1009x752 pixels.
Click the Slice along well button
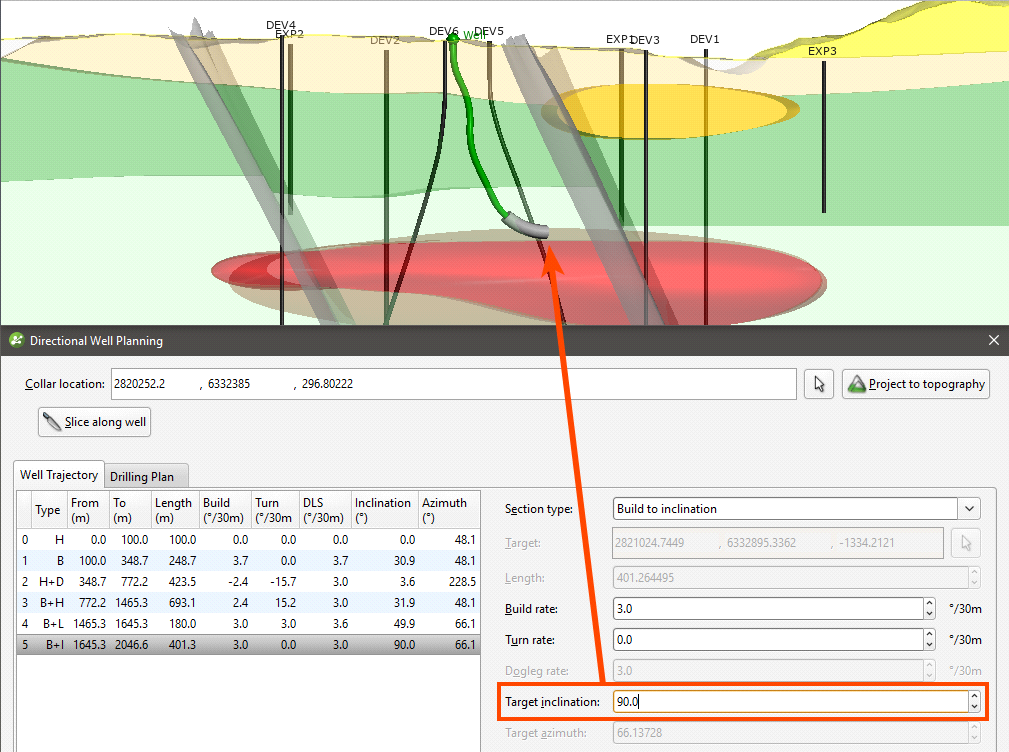pos(94,422)
